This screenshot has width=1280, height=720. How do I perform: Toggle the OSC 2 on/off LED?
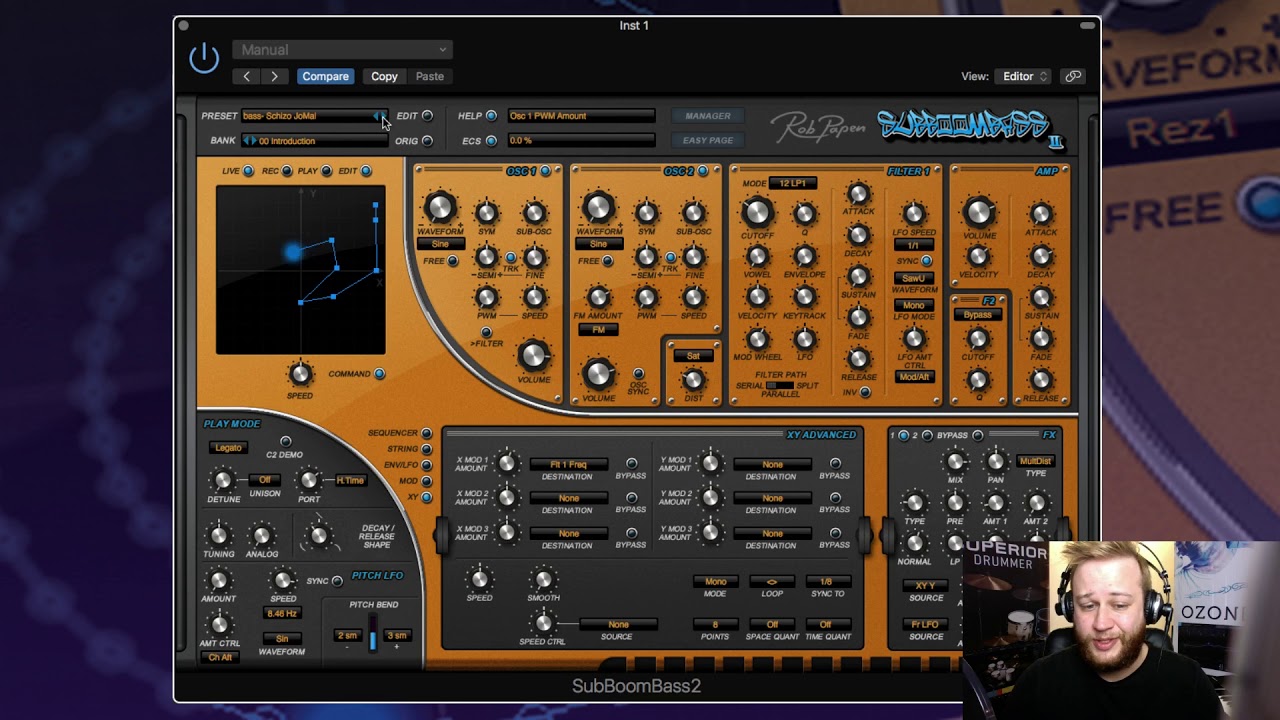click(x=703, y=171)
